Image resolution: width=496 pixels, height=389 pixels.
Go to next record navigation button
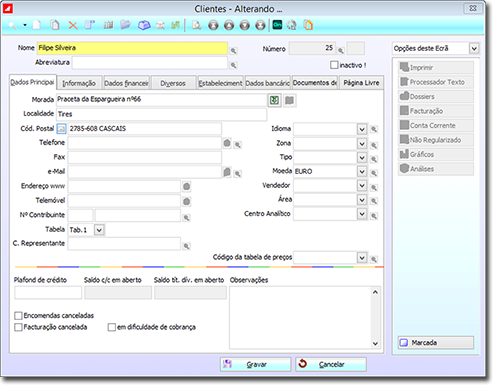[x=245, y=25]
